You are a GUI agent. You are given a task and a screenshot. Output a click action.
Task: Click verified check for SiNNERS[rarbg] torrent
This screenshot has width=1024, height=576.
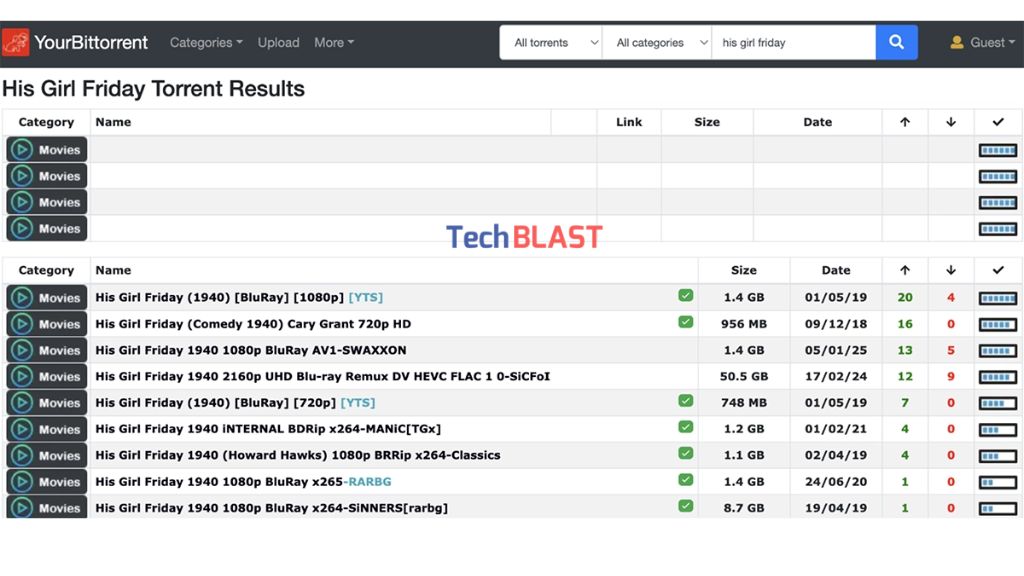pos(685,506)
